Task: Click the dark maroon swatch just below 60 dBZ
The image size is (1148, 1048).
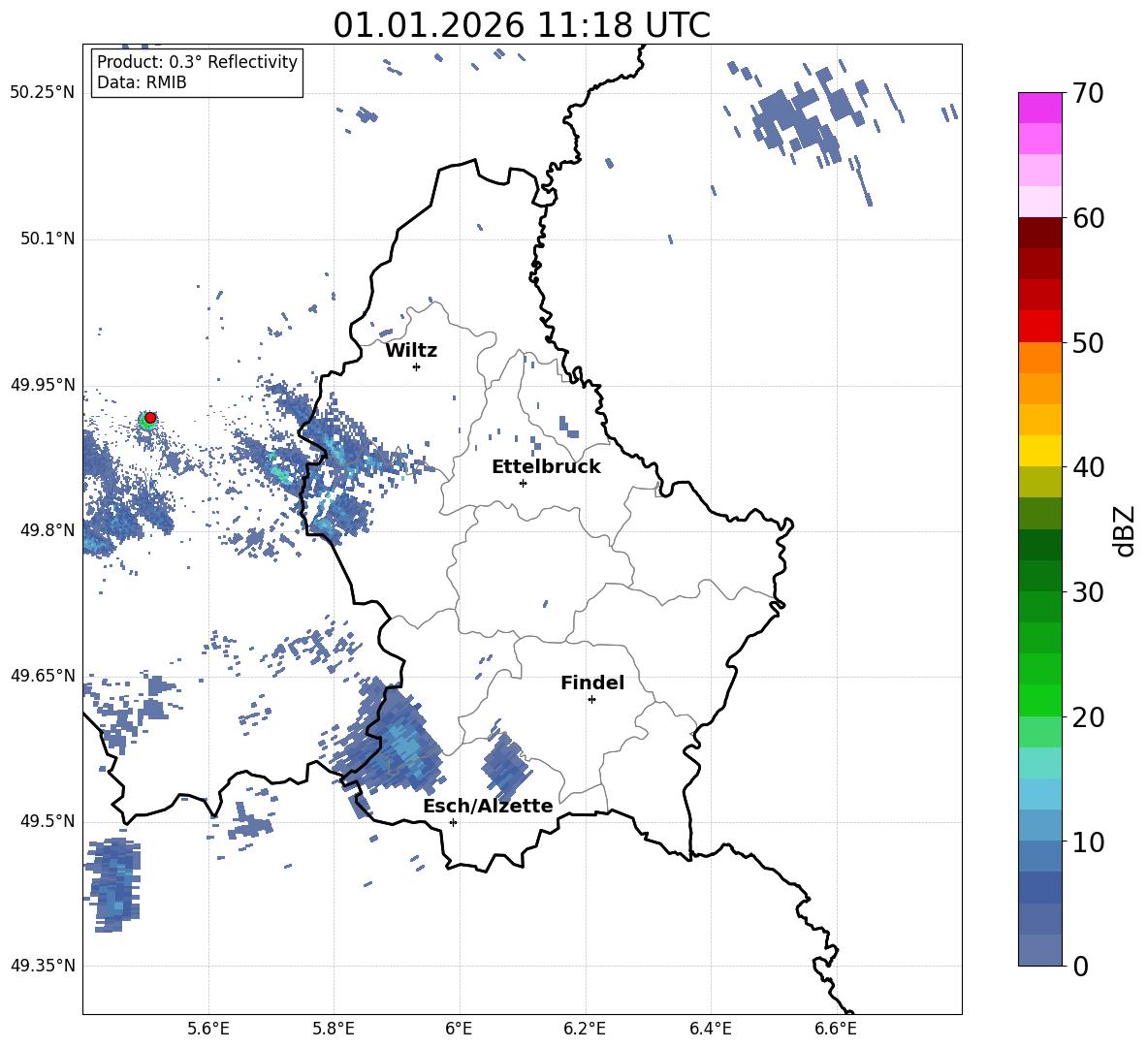Action: pyautogui.click(x=1039, y=233)
